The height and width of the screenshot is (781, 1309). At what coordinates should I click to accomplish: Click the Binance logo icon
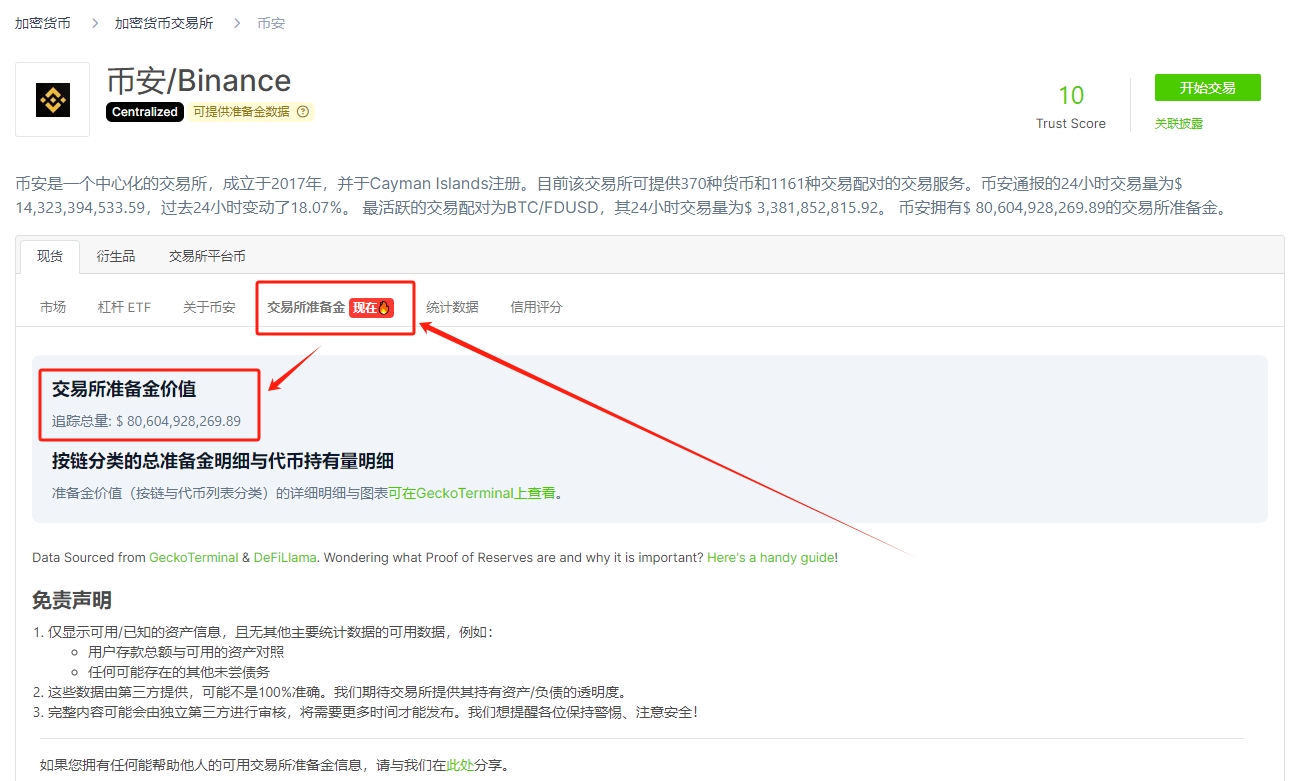click(53, 100)
